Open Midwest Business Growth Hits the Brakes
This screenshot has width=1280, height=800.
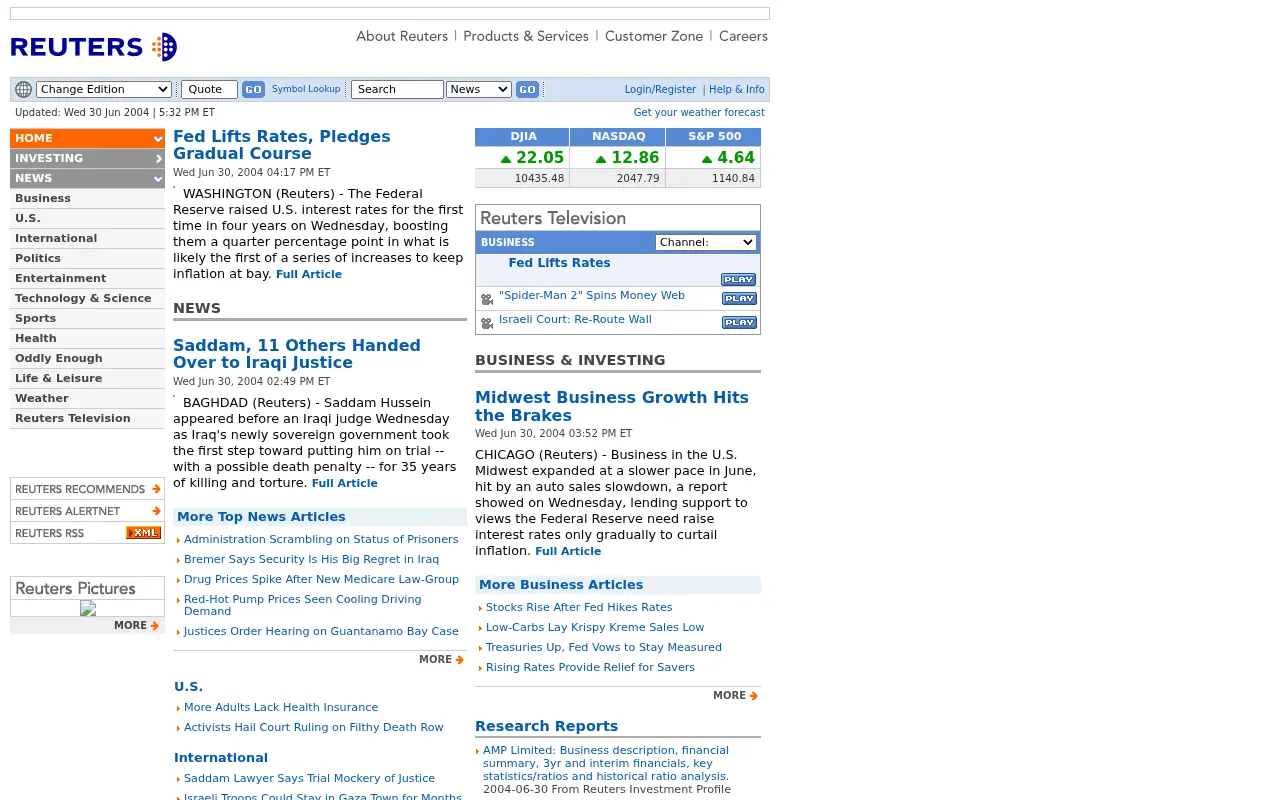coord(612,406)
